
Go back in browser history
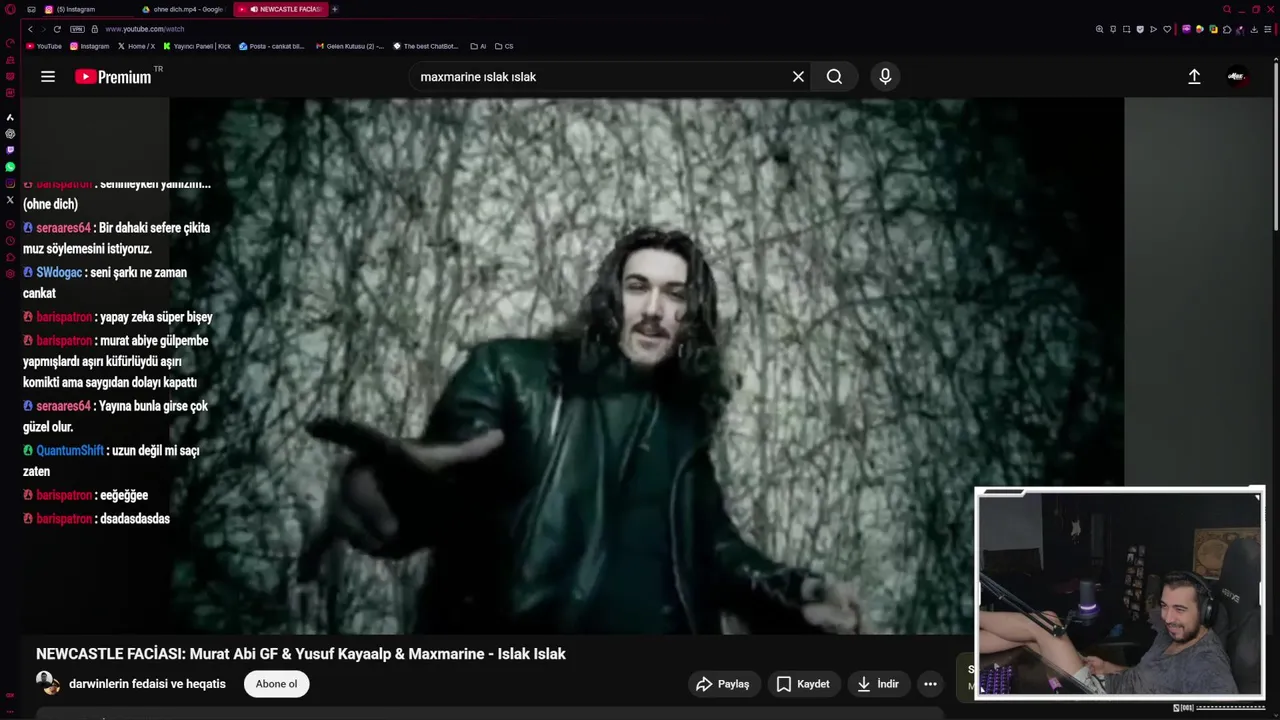click(x=30, y=29)
